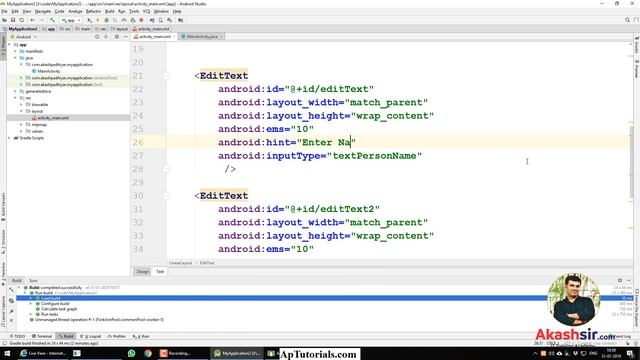This screenshot has width=640, height=360.
Task: Click the green Run app icon
Action: [x=90, y=20]
